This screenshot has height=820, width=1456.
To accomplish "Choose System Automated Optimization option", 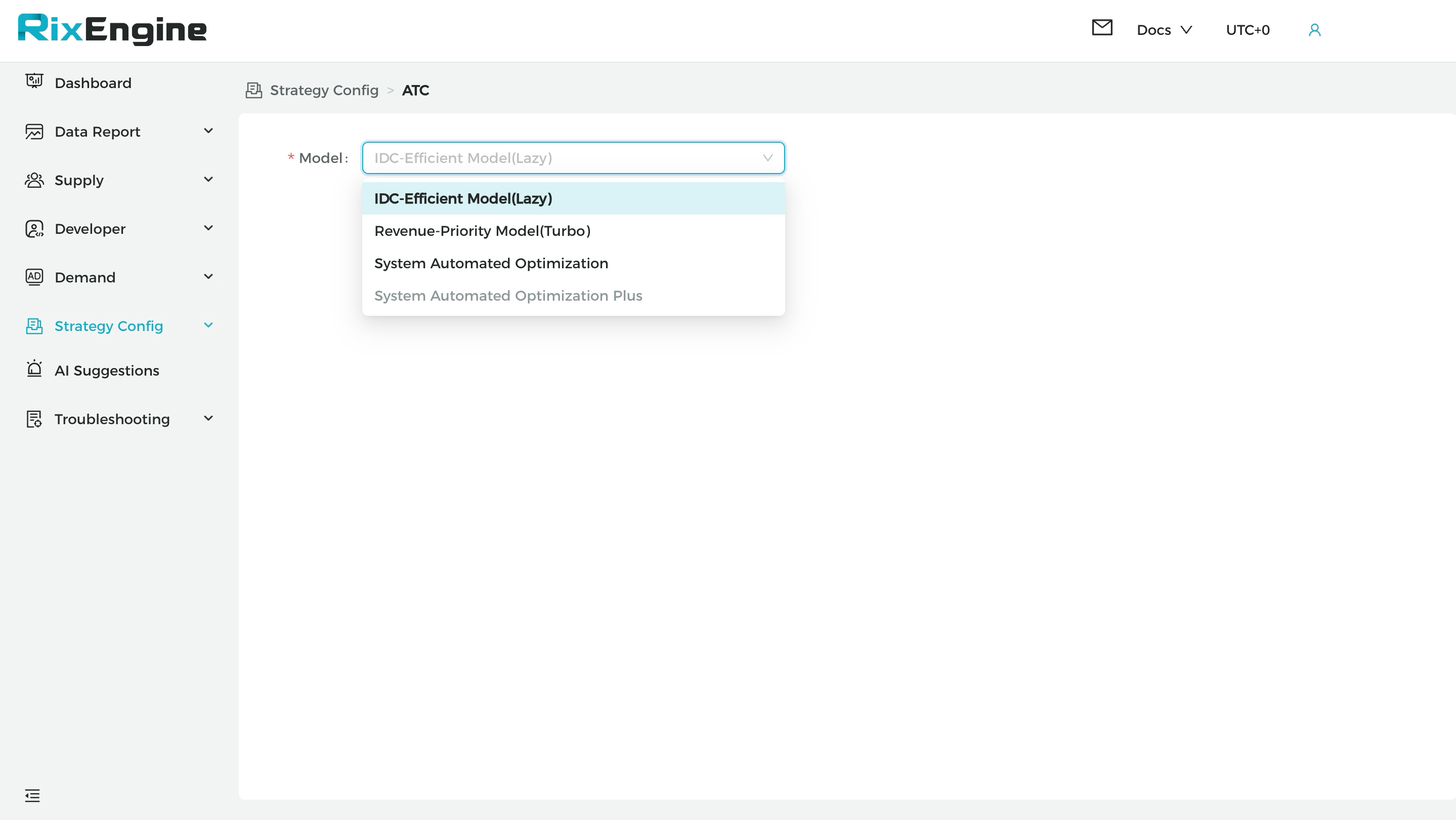I will [x=573, y=264].
